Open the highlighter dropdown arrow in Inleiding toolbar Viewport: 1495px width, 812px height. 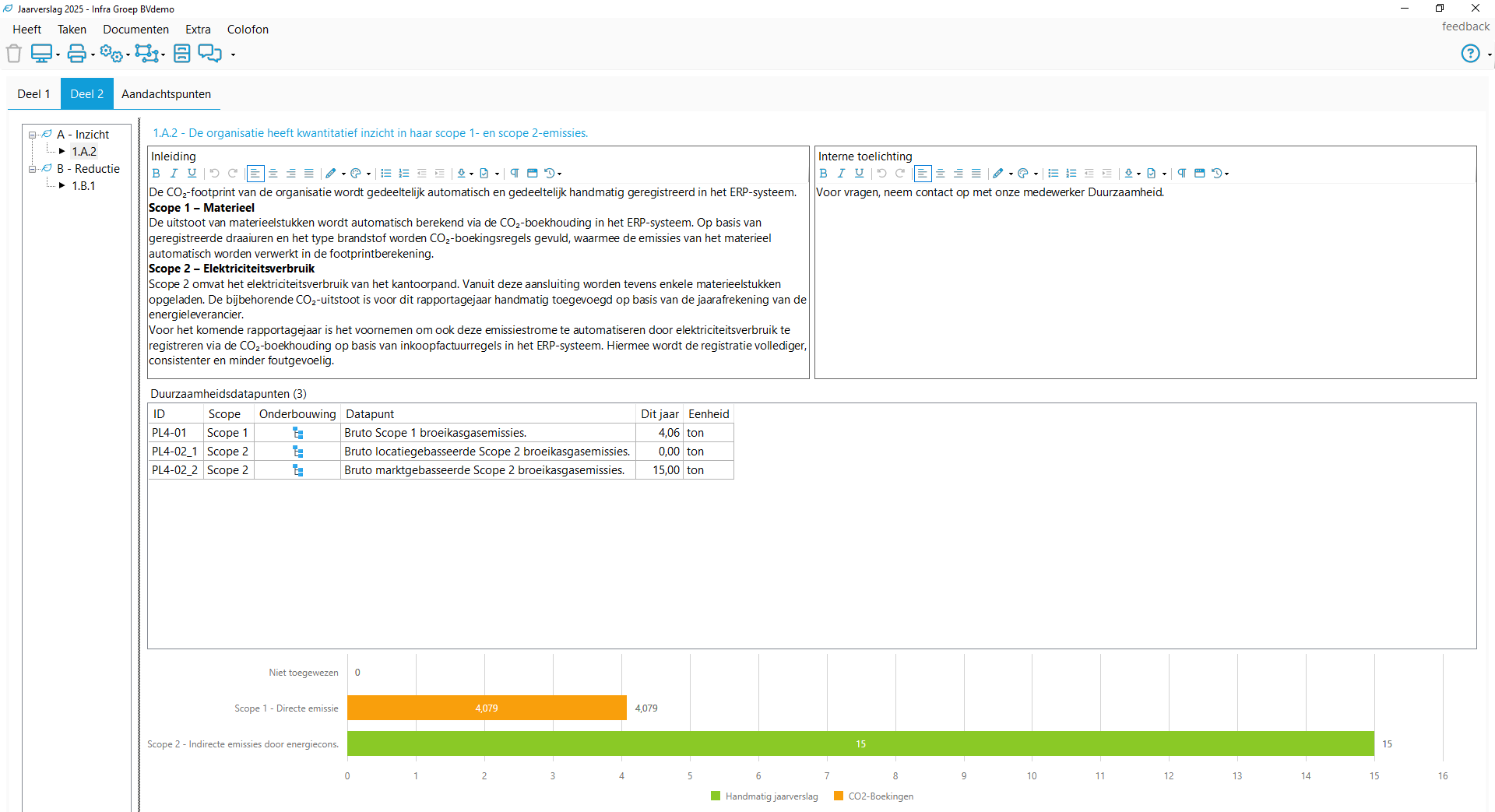pos(343,174)
